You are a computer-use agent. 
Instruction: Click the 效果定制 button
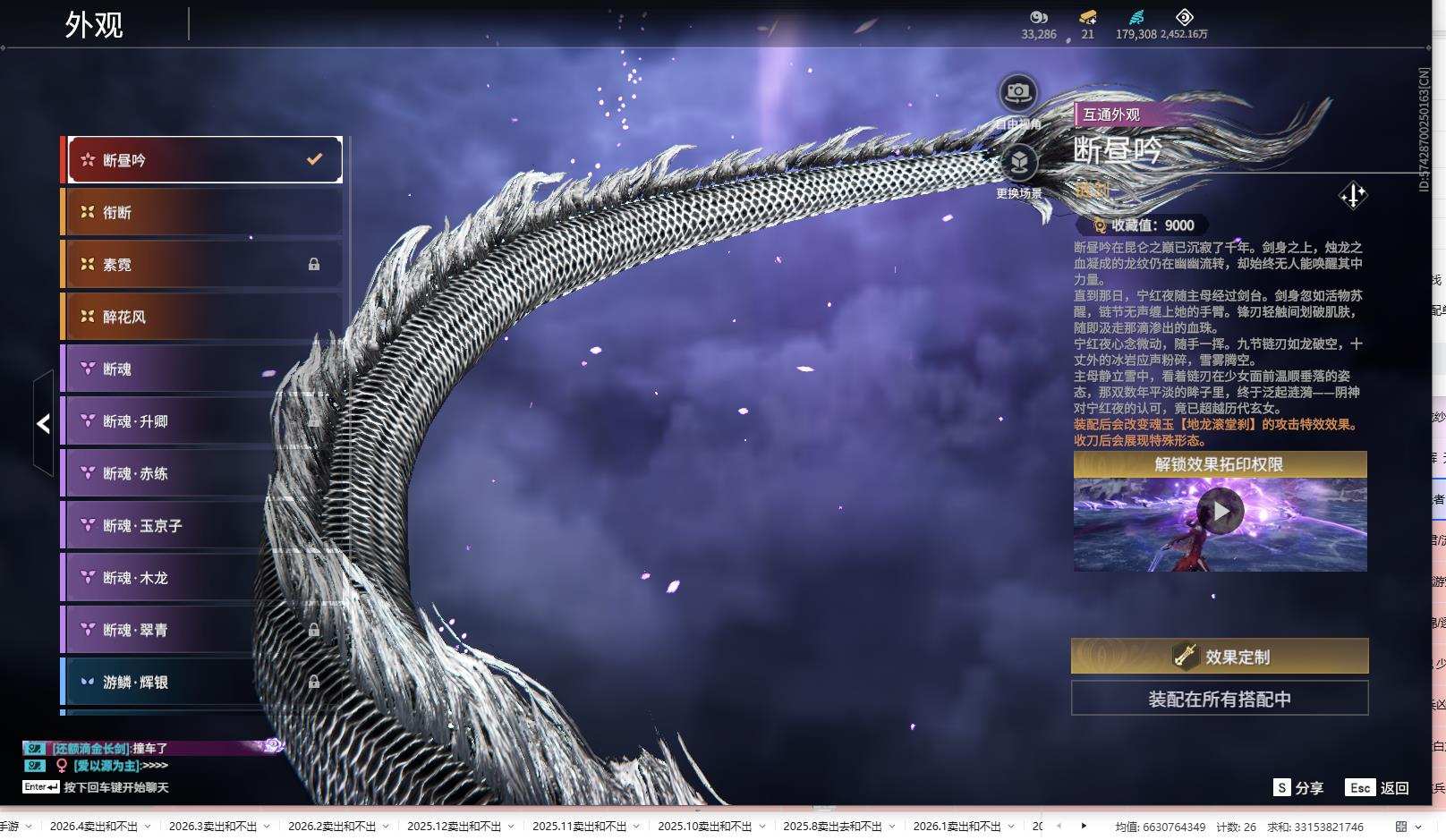(x=1219, y=657)
